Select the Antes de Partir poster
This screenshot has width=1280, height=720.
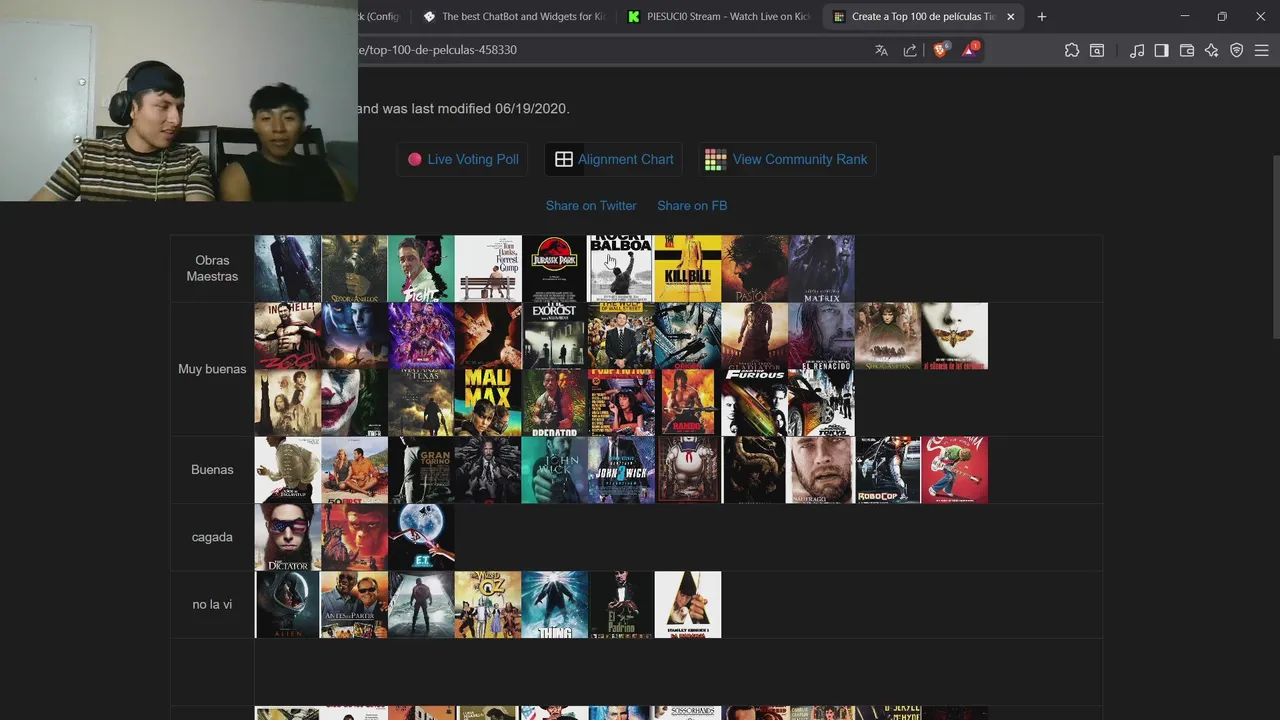click(354, 604)
